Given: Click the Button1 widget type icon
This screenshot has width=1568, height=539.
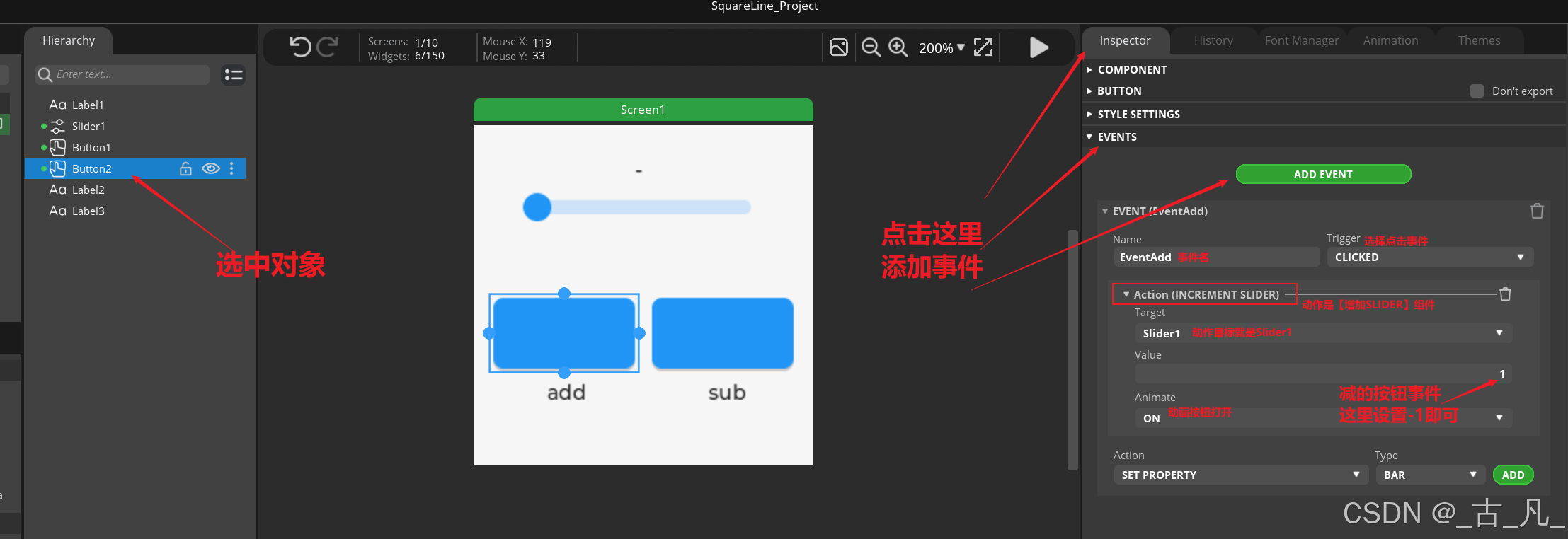Looking at the screenshot, I should (57, 147).
